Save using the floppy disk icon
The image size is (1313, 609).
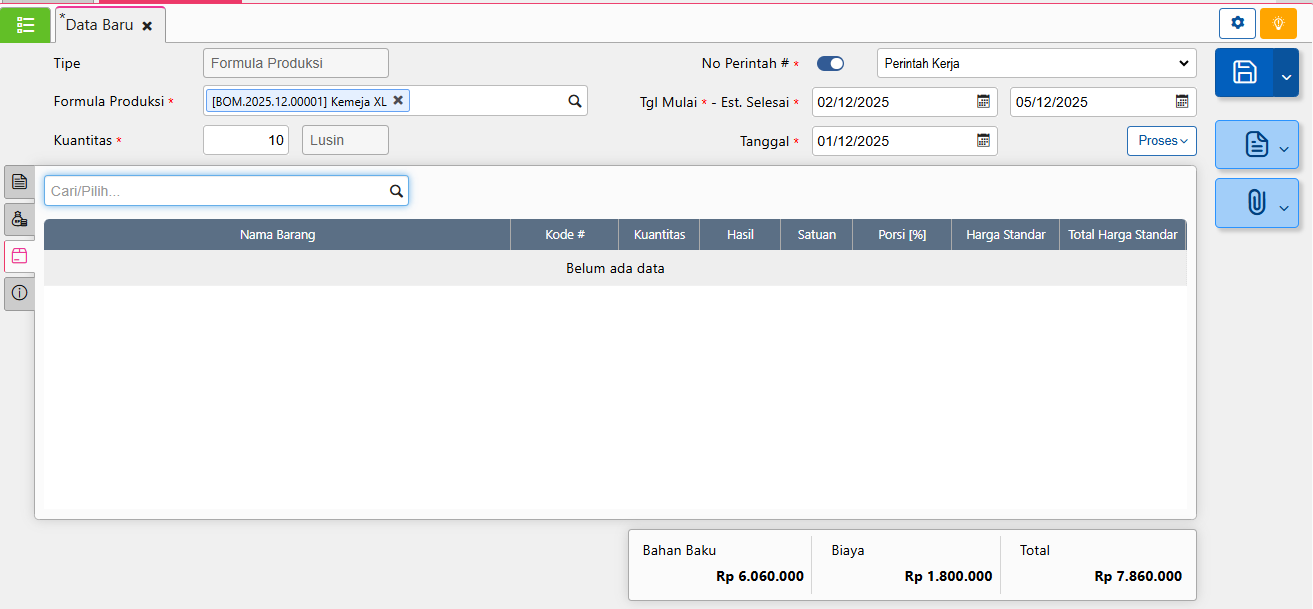pos(1244,72)
